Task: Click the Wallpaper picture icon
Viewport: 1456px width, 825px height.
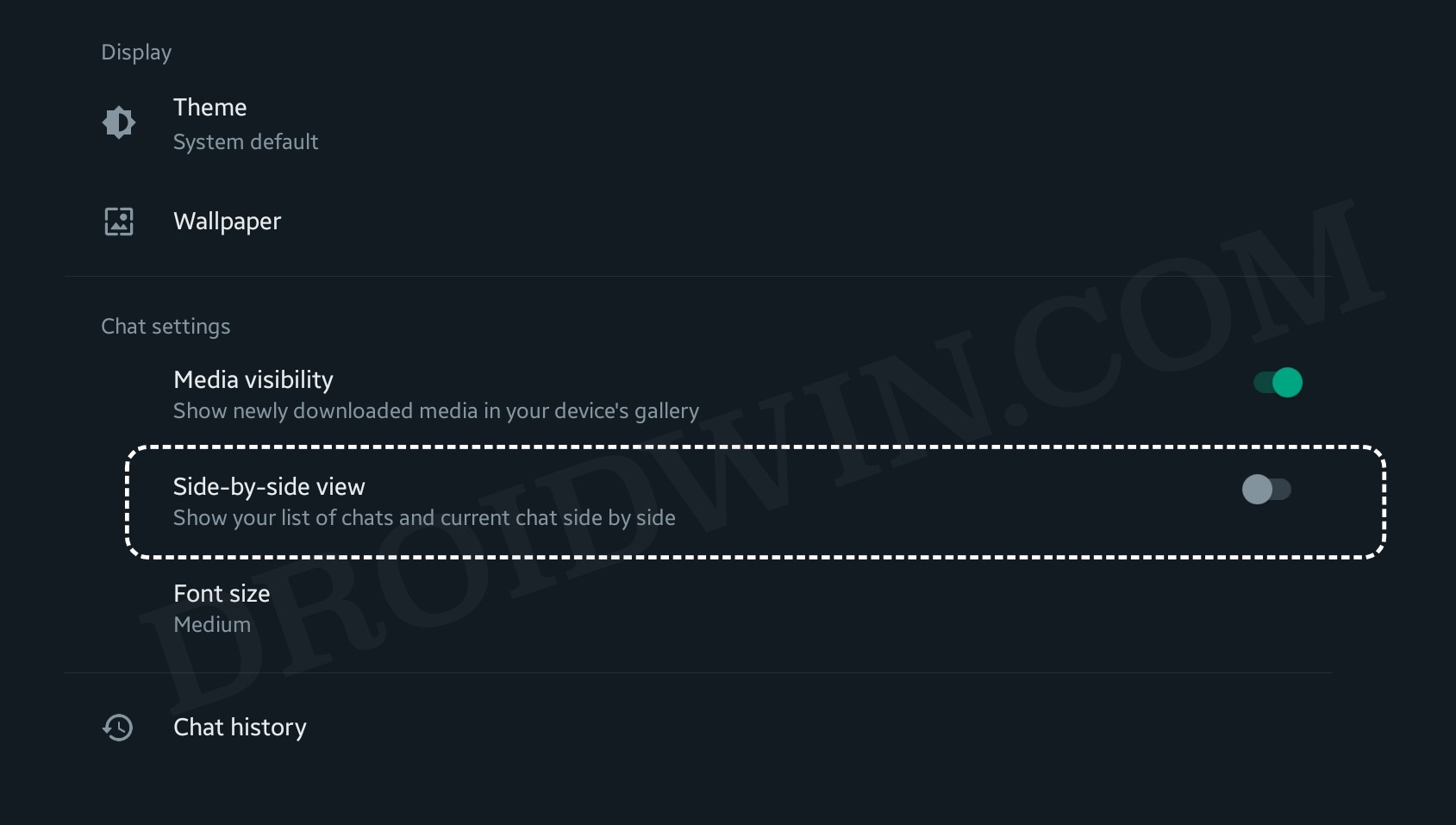Action: tap(119, 222)
